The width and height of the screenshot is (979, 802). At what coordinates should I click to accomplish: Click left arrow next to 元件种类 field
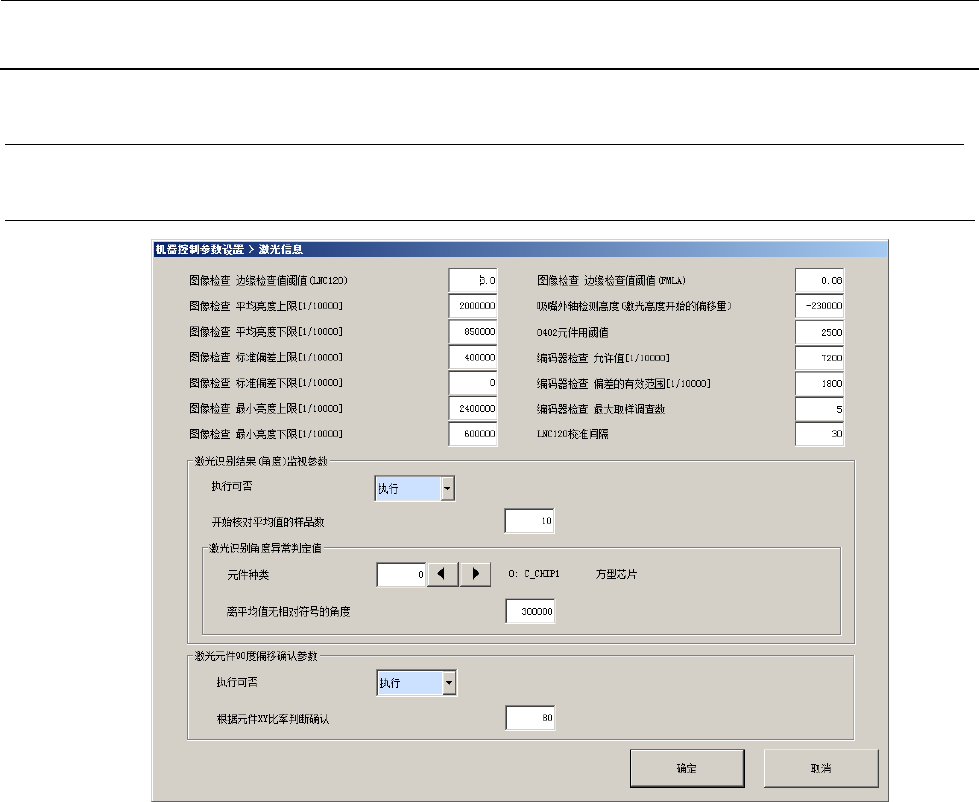pos(443,575)
